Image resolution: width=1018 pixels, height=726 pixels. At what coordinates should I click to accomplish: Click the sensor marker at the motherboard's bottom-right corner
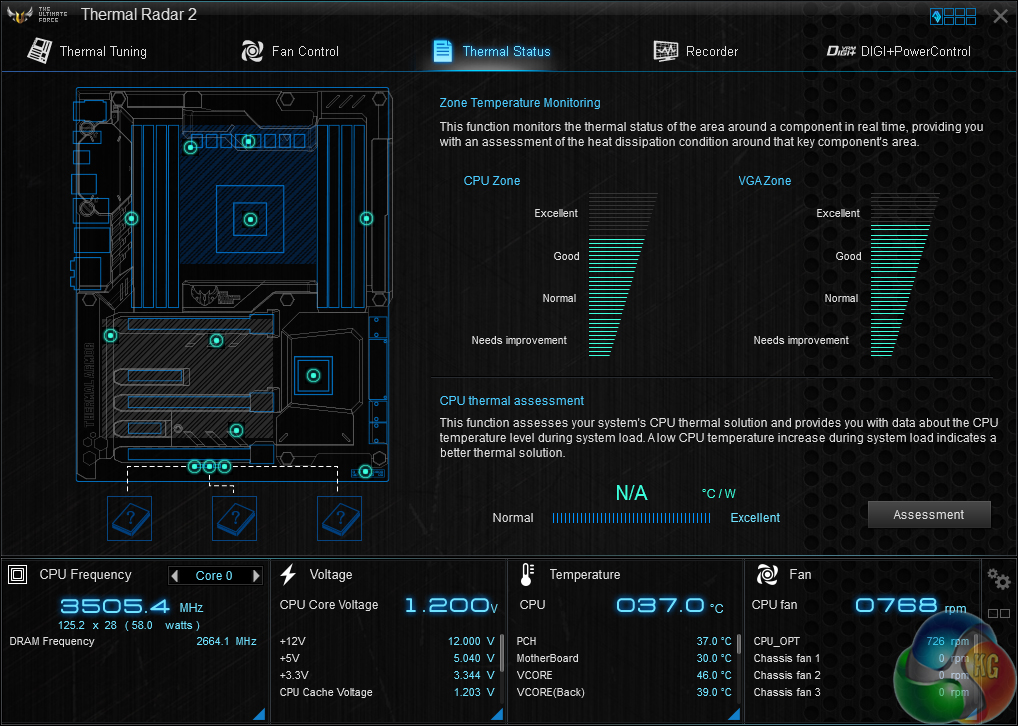click(x=365, y=471)
